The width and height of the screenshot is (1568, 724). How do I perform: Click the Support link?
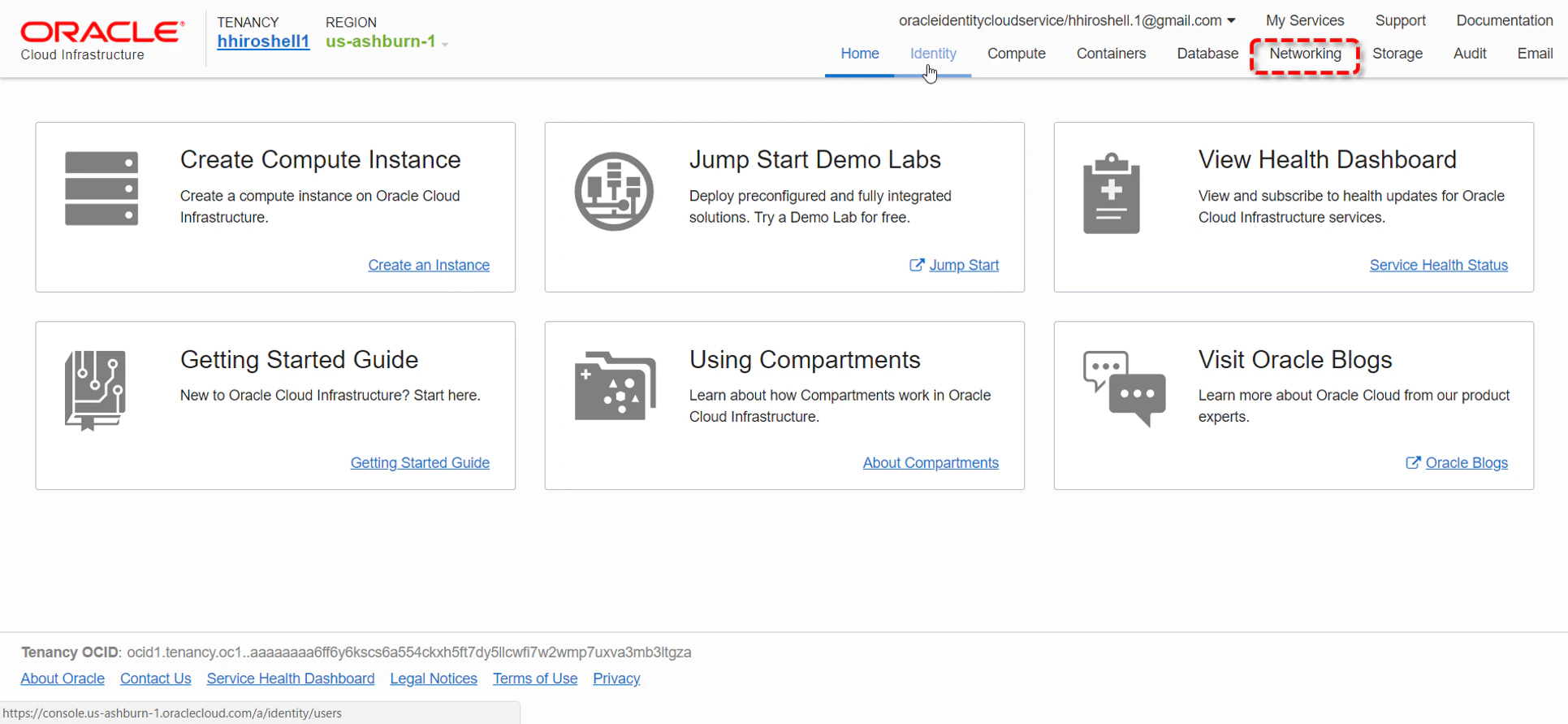tap(1400, 20)
